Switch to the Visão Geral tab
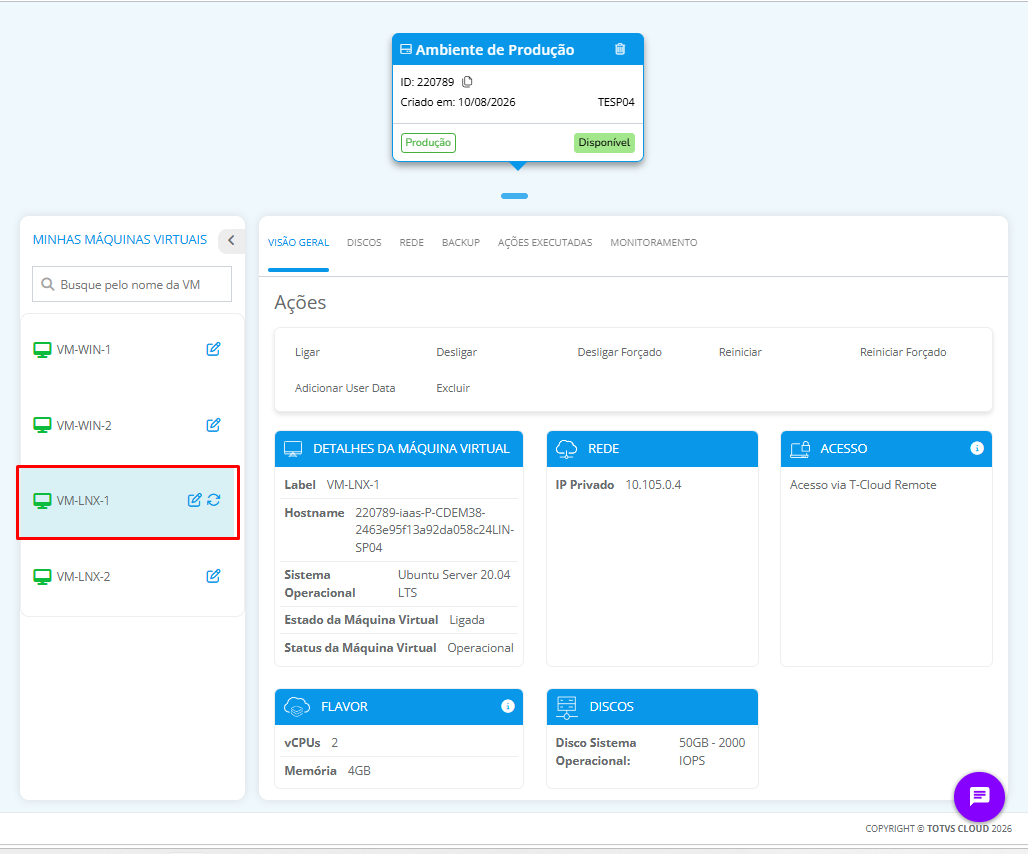The height and width of the screenshot is (854, 1028). pyautogui.click(x=298, y=243)
